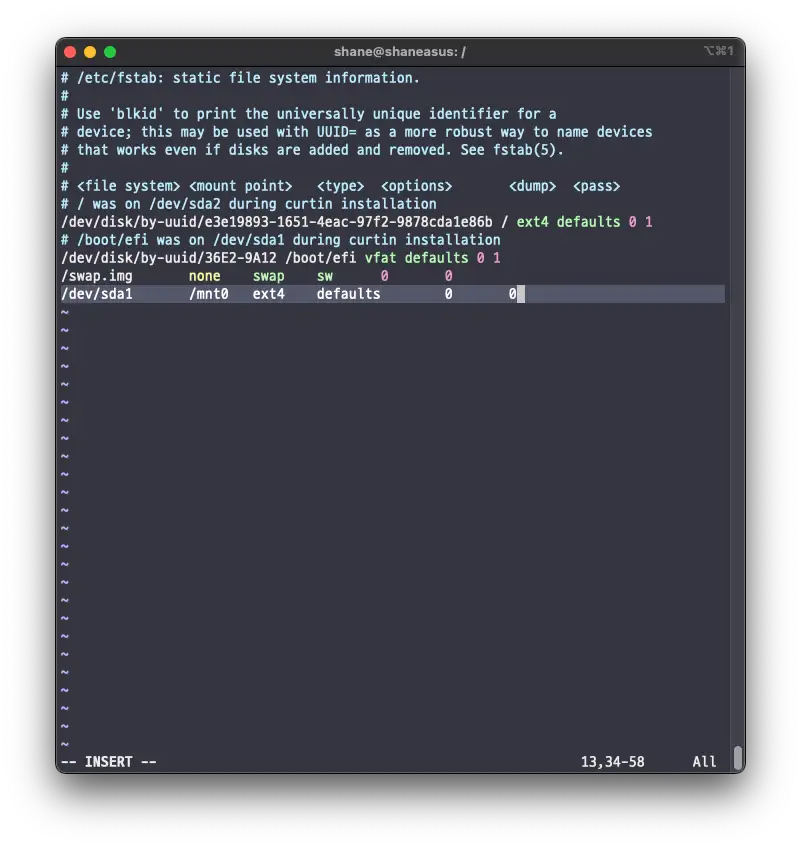
Task: Click '/dev/sda1' on the highlighted line
Action: point(97,294)
